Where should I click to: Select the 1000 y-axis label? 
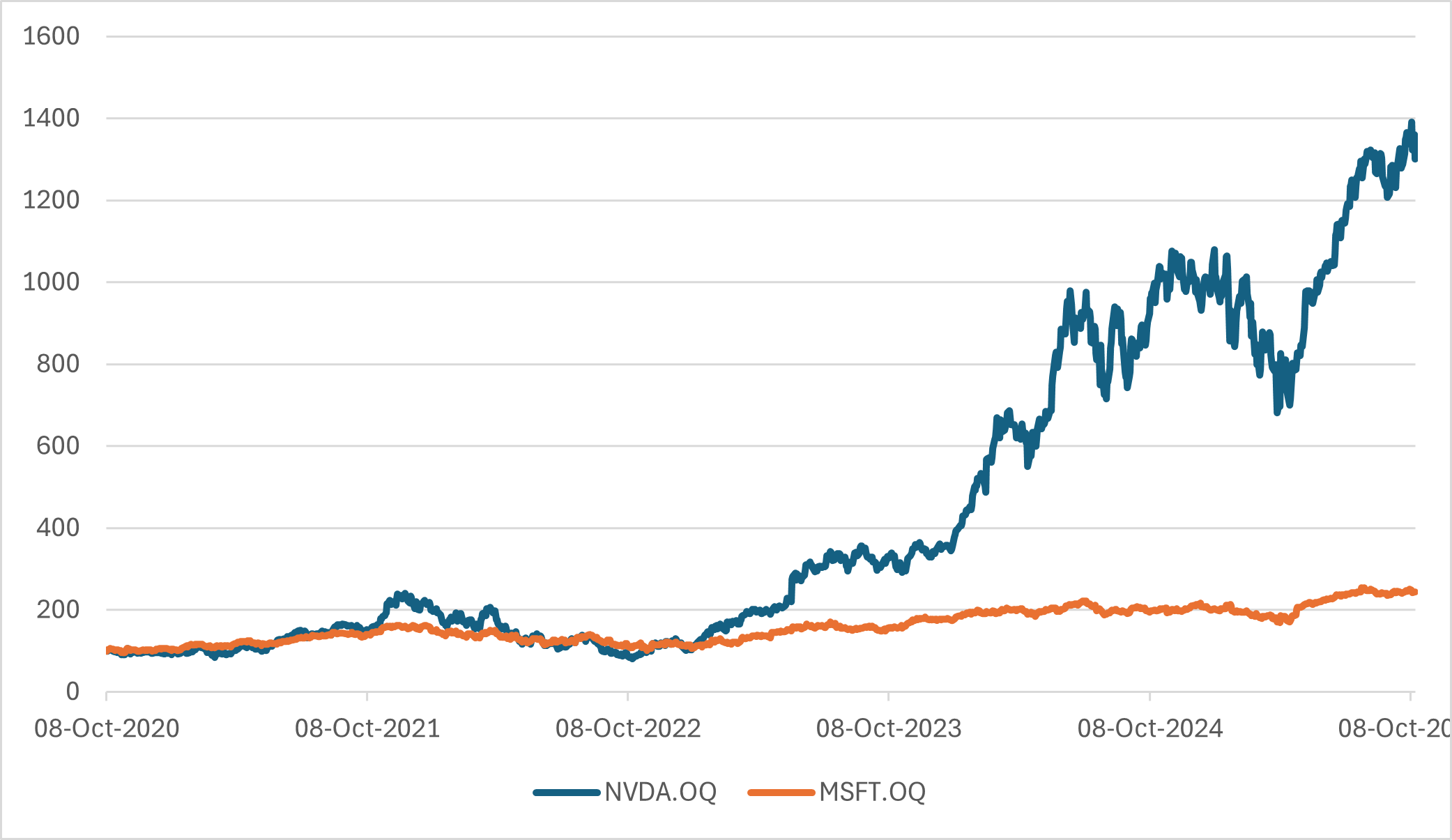coord(52,282)
